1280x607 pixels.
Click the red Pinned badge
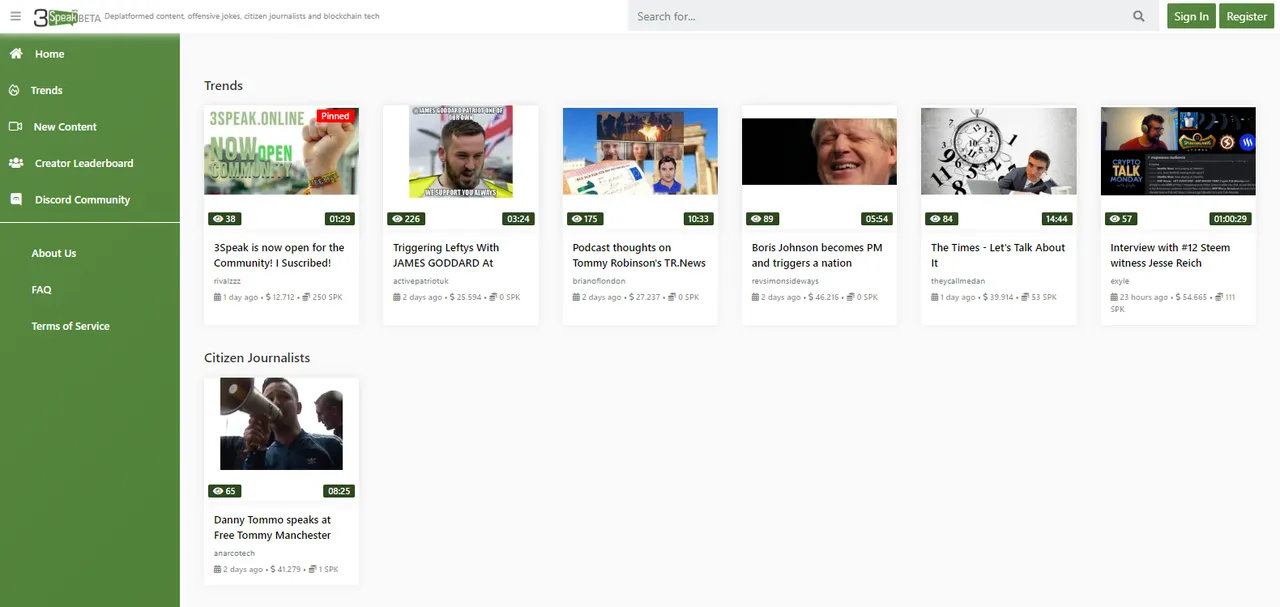click(x=335, y=116)
